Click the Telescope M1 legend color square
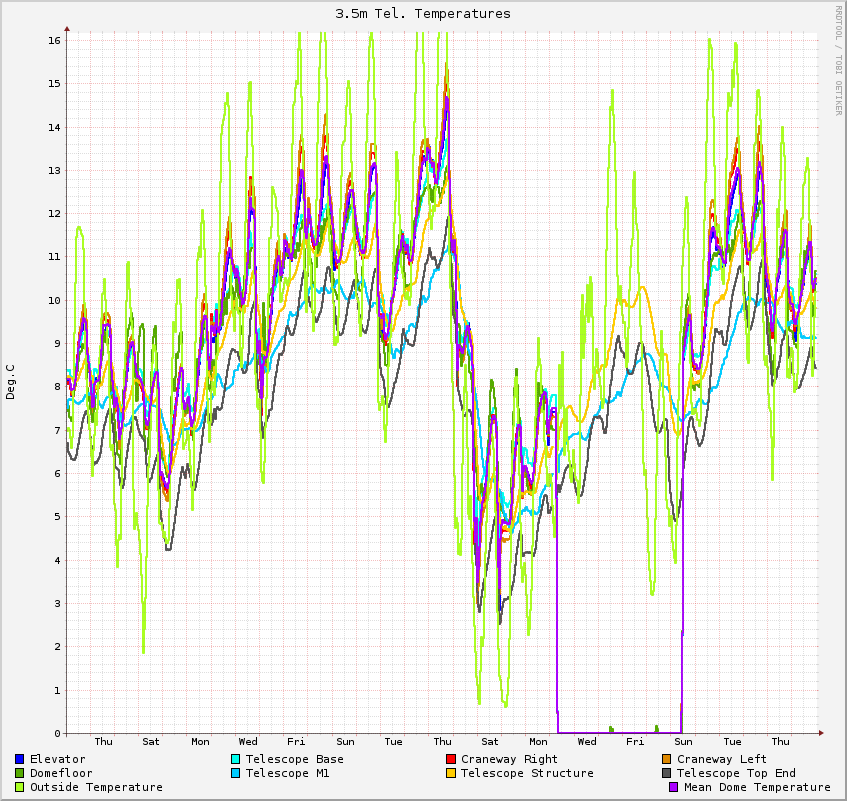The height and width of the screenshot is (801, 847). (235, 773)
